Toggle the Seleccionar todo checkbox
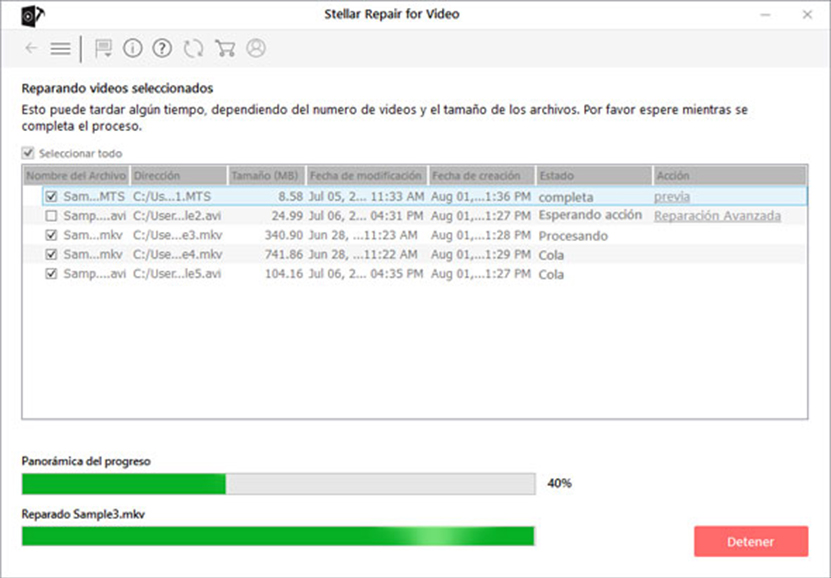The width and height of the screenshot is (831, 578). pos(28,154)
